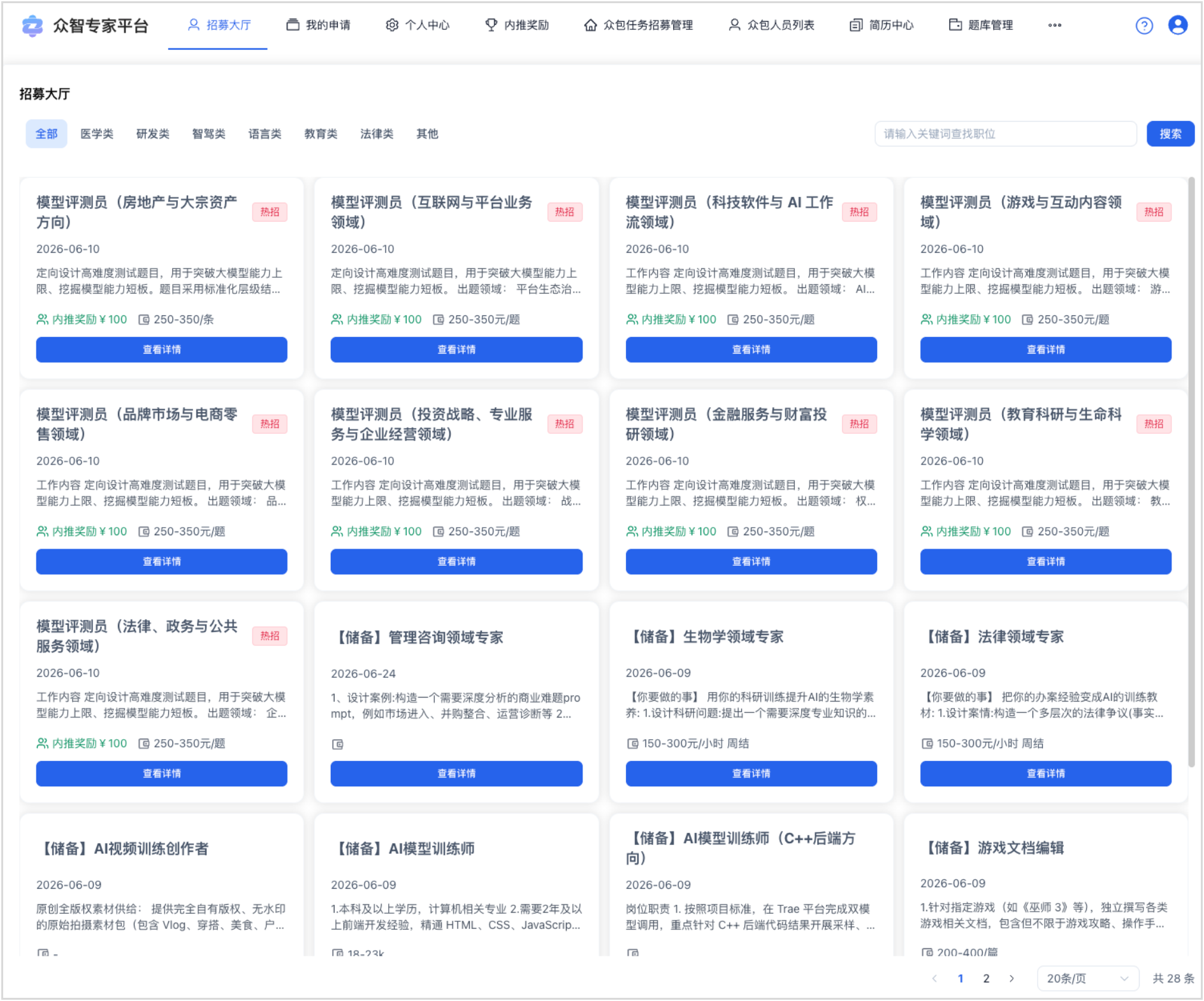Click the 众包任务招募管理 home icon
1204x1001 pixels.
click(591, 25)
